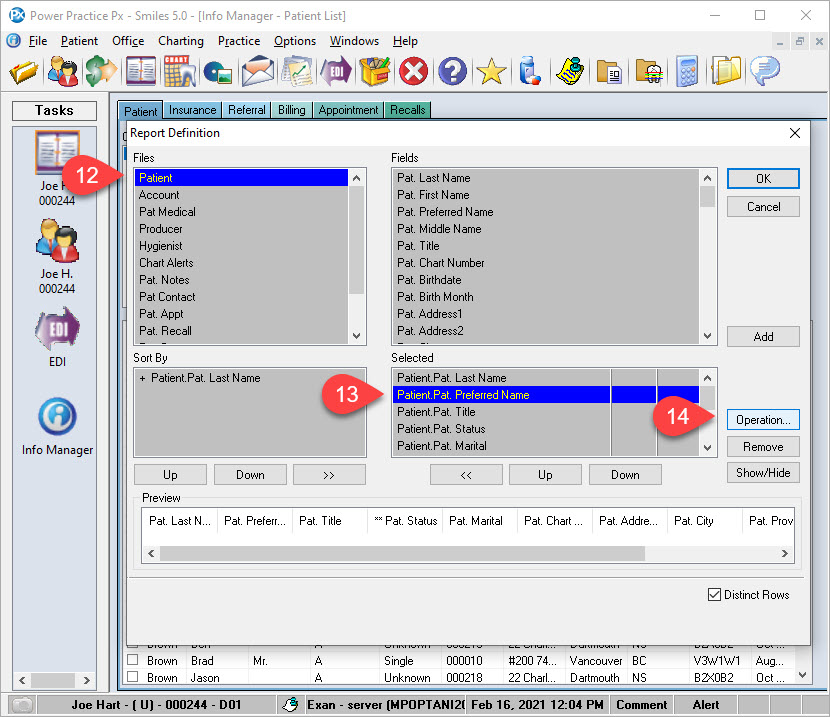Viewport: 830px width, 717px height.
Task: Click the << move button
Action: [466, 475]
